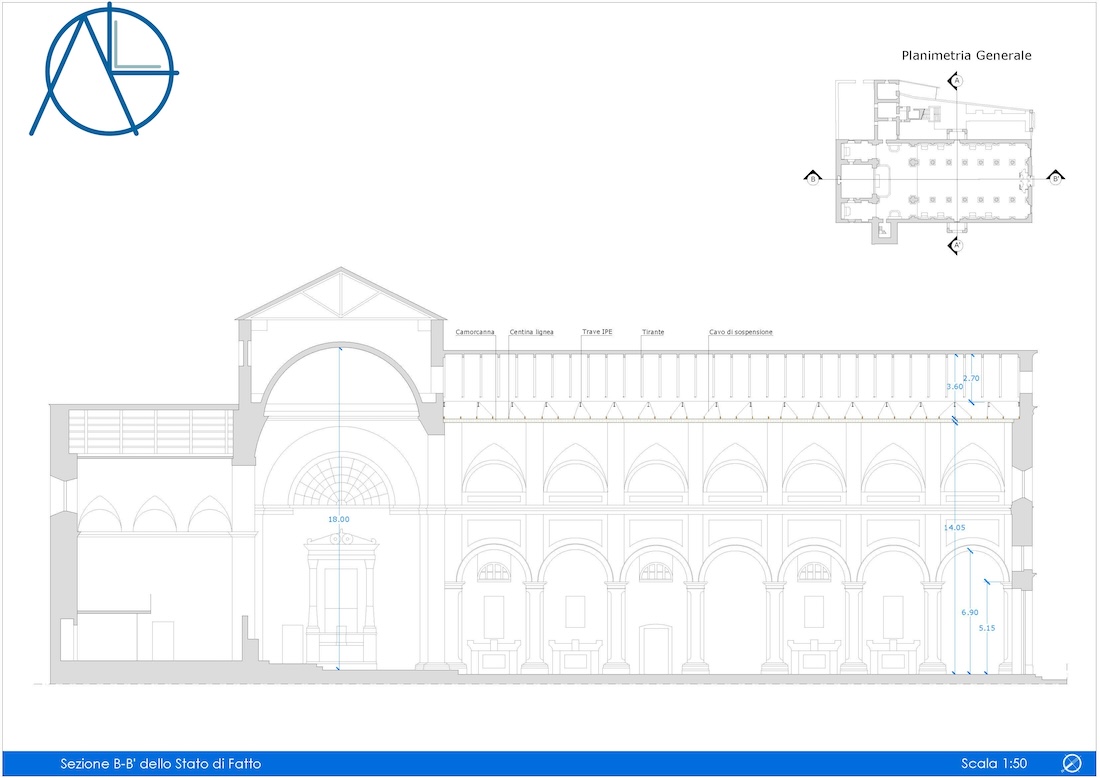Select the Centina lignea annotation
1100x778 pixels.
(x=530, y=331)
